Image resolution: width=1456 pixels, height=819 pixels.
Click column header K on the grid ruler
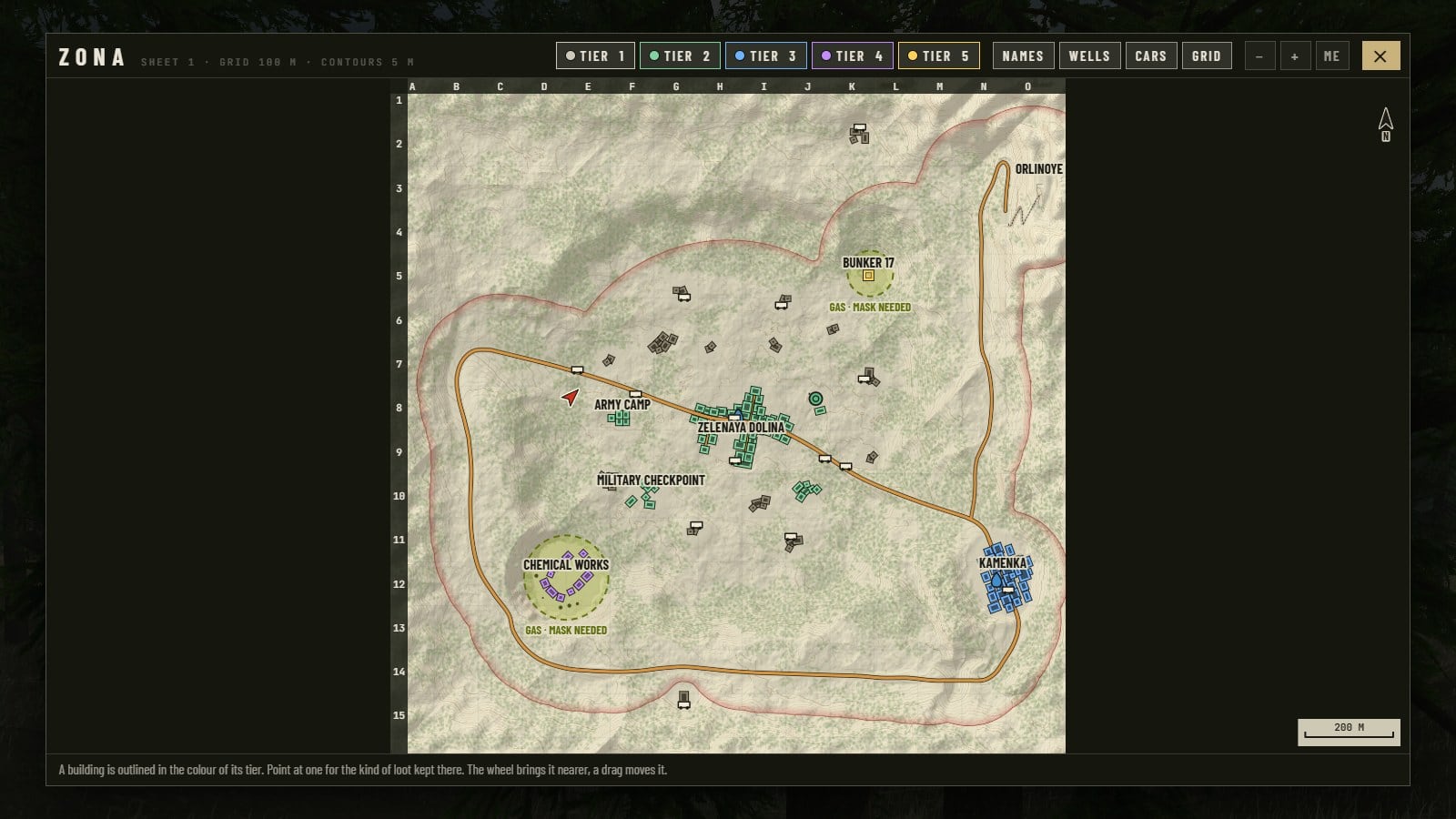(852, 86)
